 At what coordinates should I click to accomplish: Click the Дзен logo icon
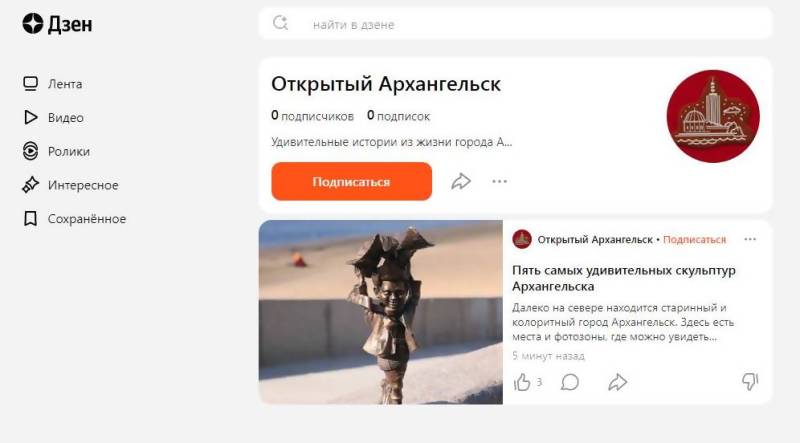coord(33,24)
